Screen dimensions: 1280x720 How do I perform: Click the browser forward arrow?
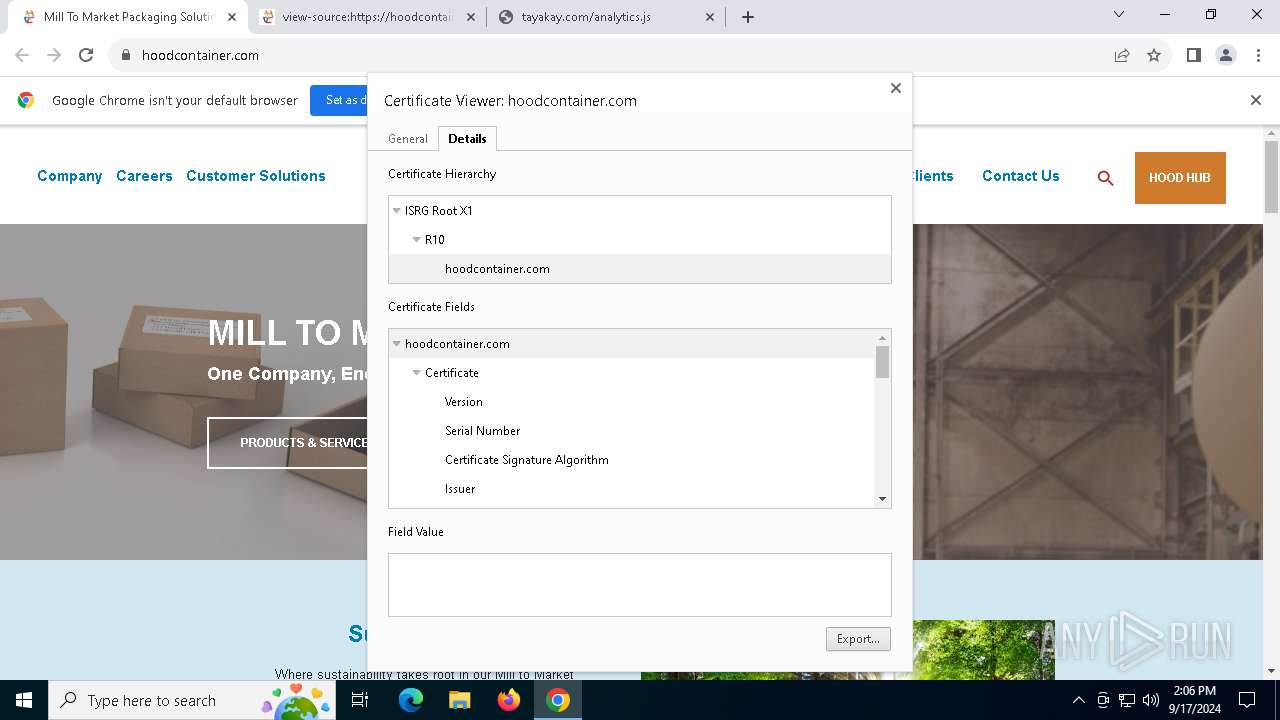54,55
